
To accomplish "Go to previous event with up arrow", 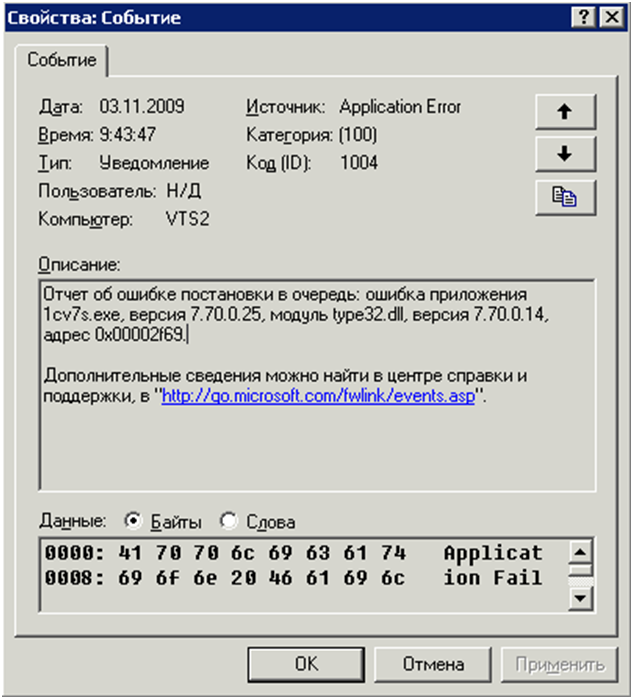I will tap(562, 113).
